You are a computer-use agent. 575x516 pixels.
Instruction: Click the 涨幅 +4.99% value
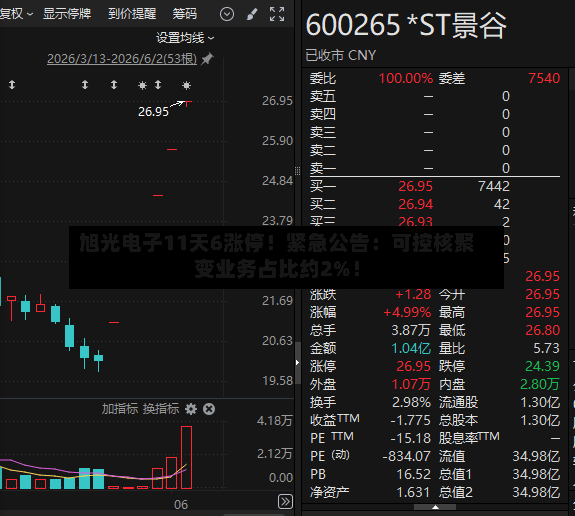pyautogui.click(x=407, y=312)
